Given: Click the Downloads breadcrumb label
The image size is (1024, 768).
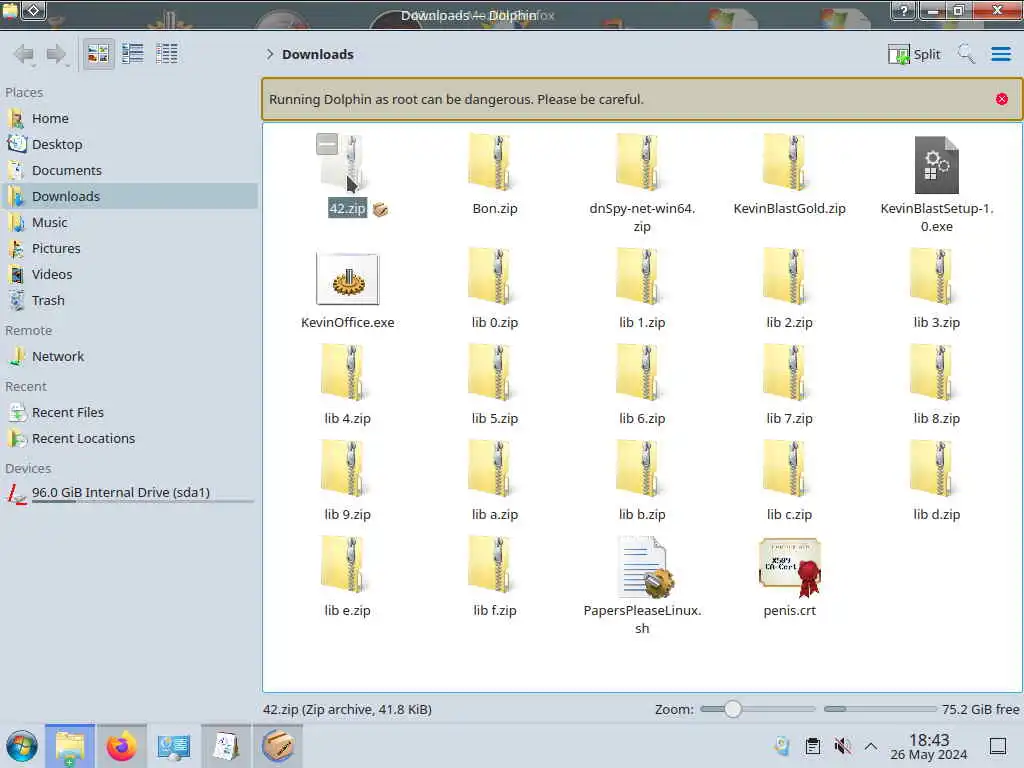Looking at the screenshot, I should click(317, 54).
